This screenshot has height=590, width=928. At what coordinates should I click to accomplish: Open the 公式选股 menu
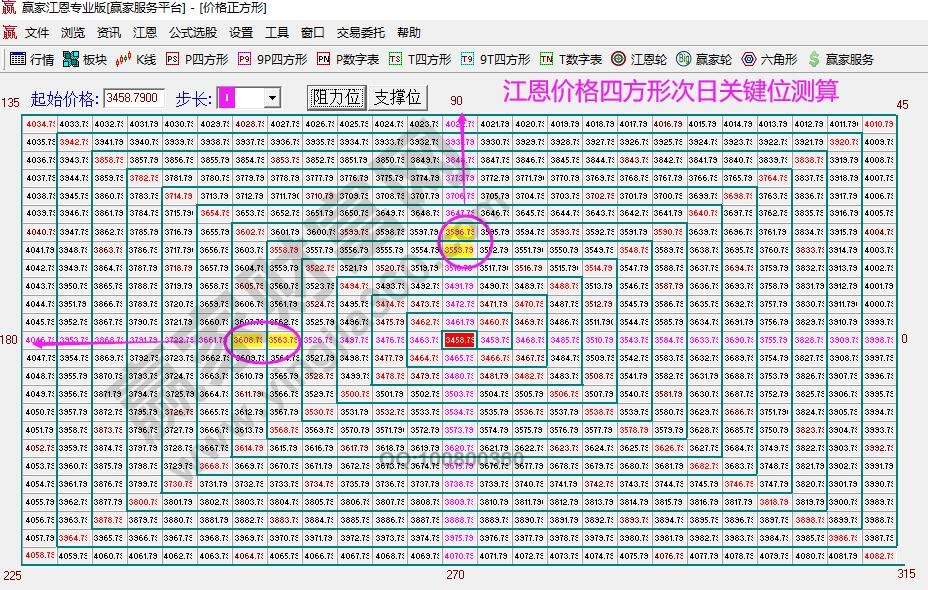click(192, 32)
